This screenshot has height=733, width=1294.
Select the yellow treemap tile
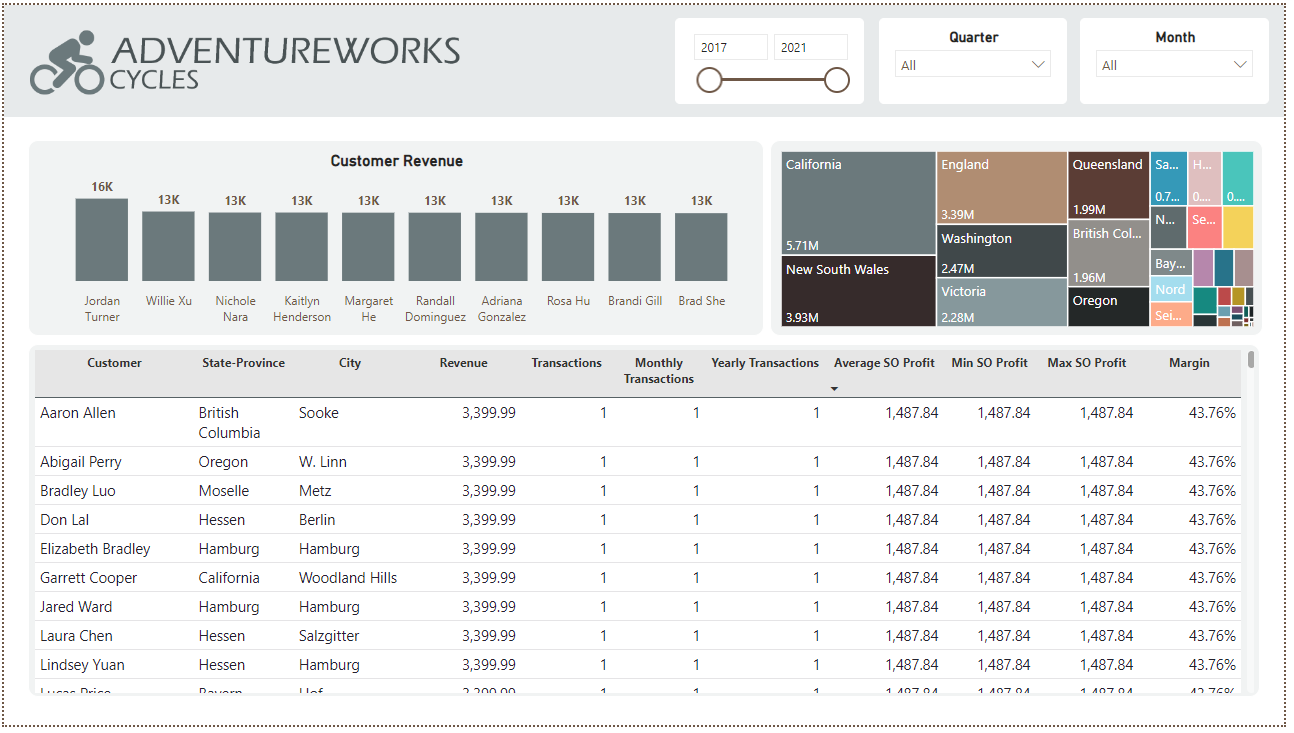pos(1237,228)
